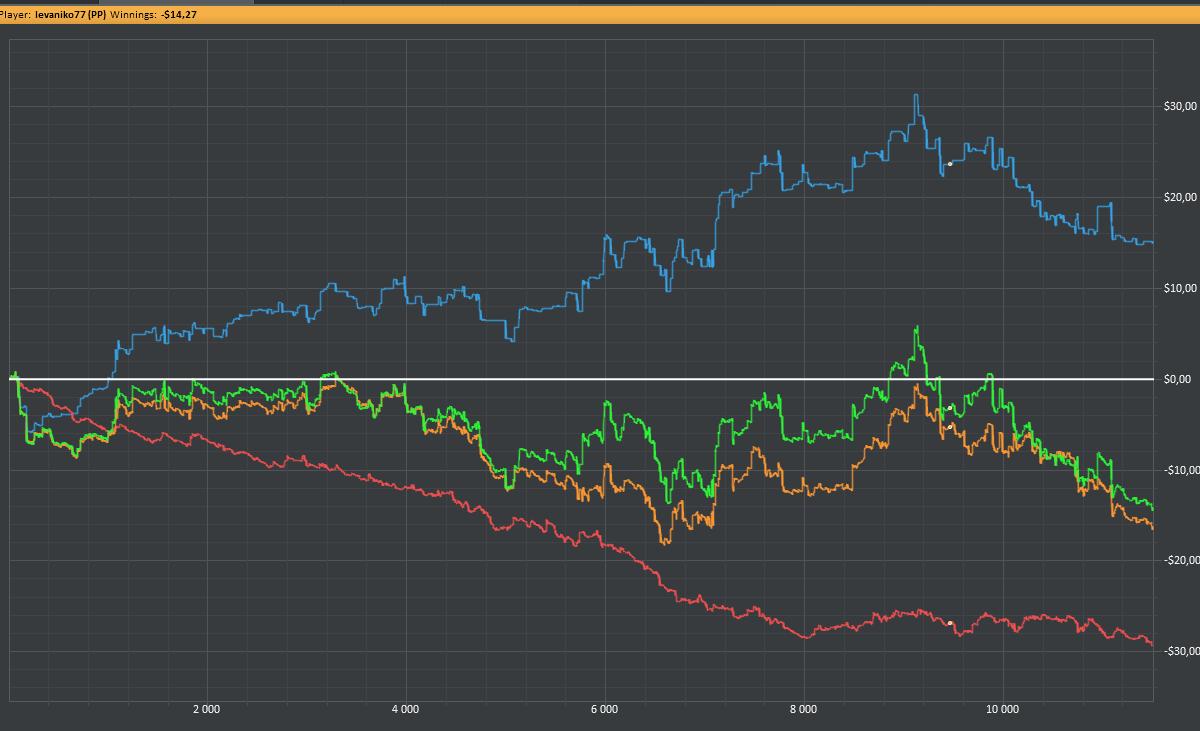The width and height of the screenshot is (1200, 731).
Task: Click the -$30,00 axis label
Action: [x=1180, y=651]
